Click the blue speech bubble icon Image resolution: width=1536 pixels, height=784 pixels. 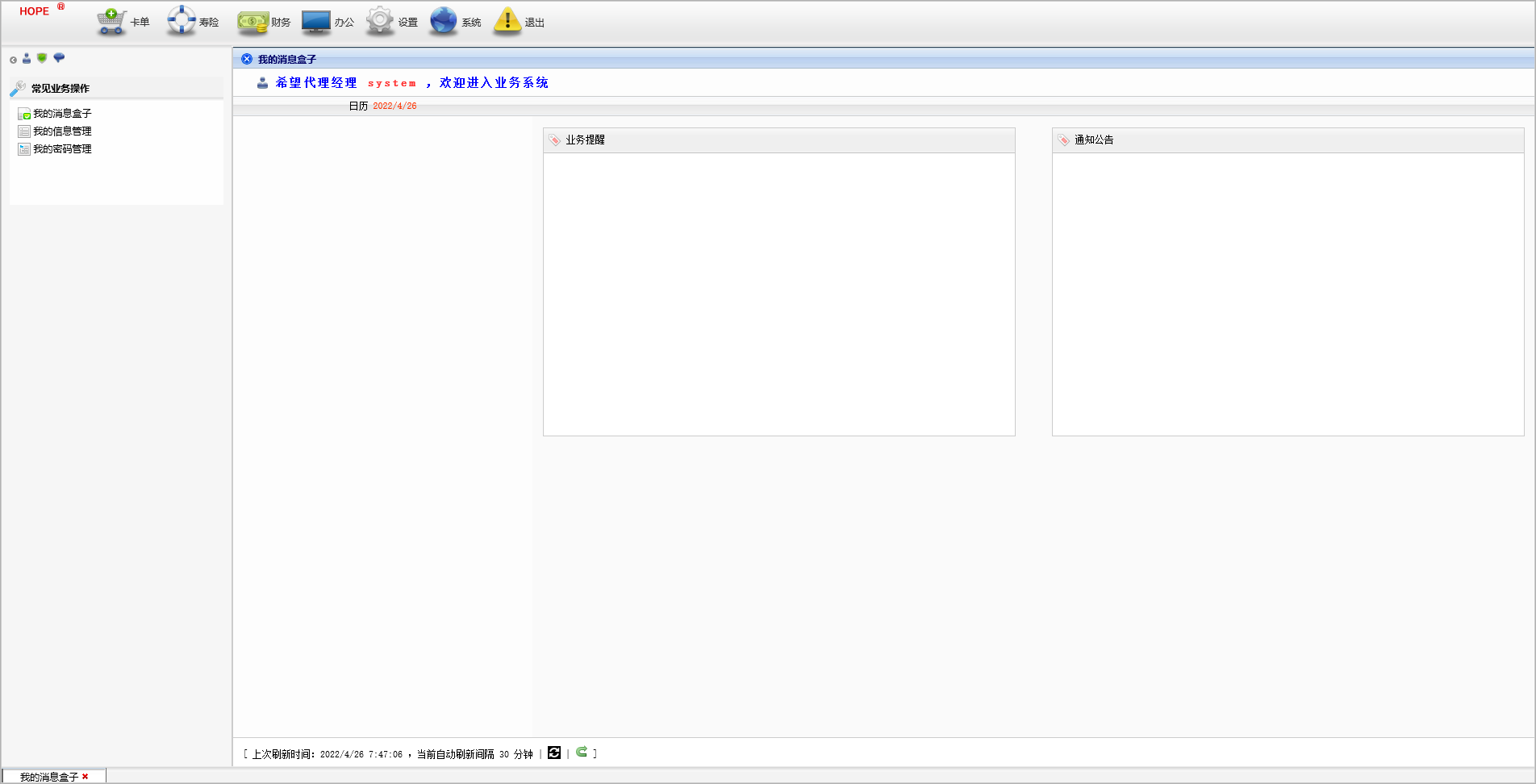pos(59,58)
